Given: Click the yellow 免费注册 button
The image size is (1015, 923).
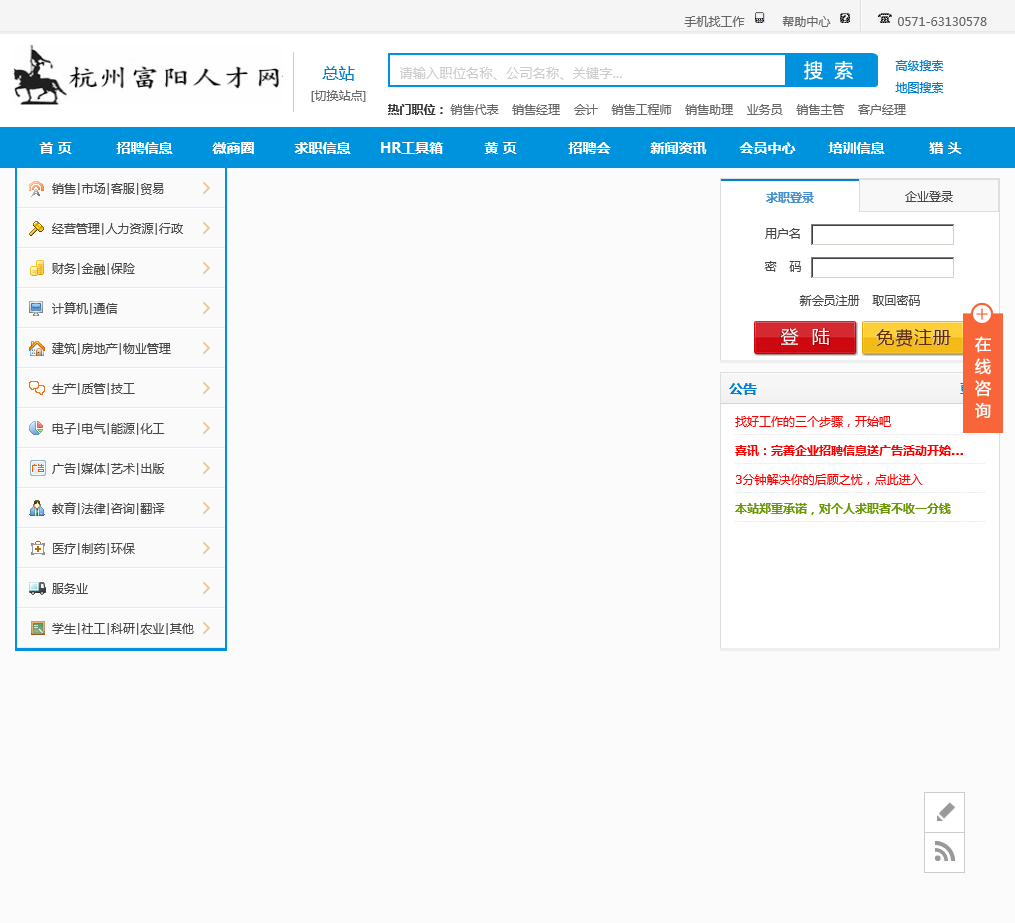Looking at the screenshot, I should (x=913, y=337).
